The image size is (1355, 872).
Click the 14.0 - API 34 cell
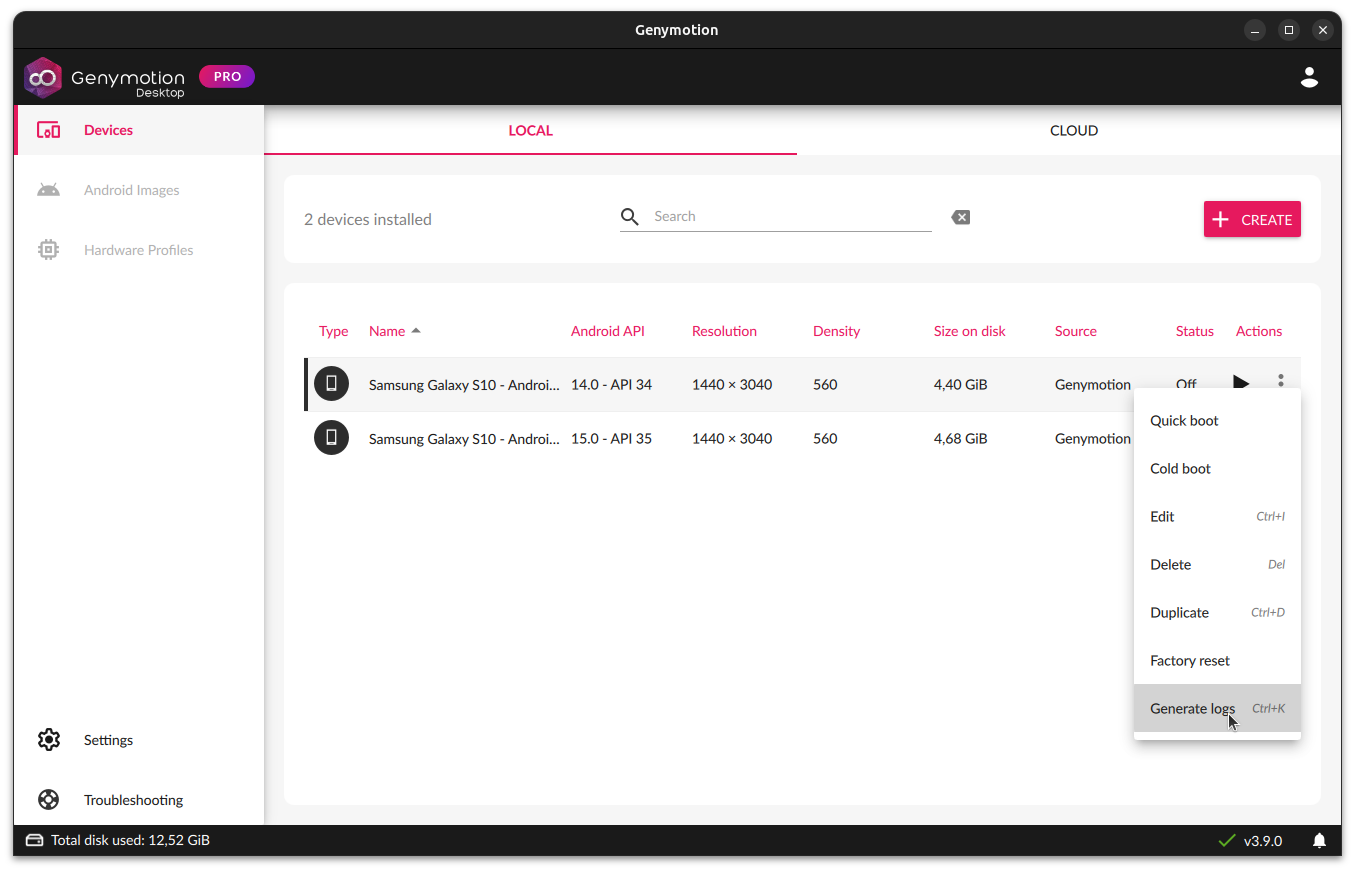coord(611,385)
